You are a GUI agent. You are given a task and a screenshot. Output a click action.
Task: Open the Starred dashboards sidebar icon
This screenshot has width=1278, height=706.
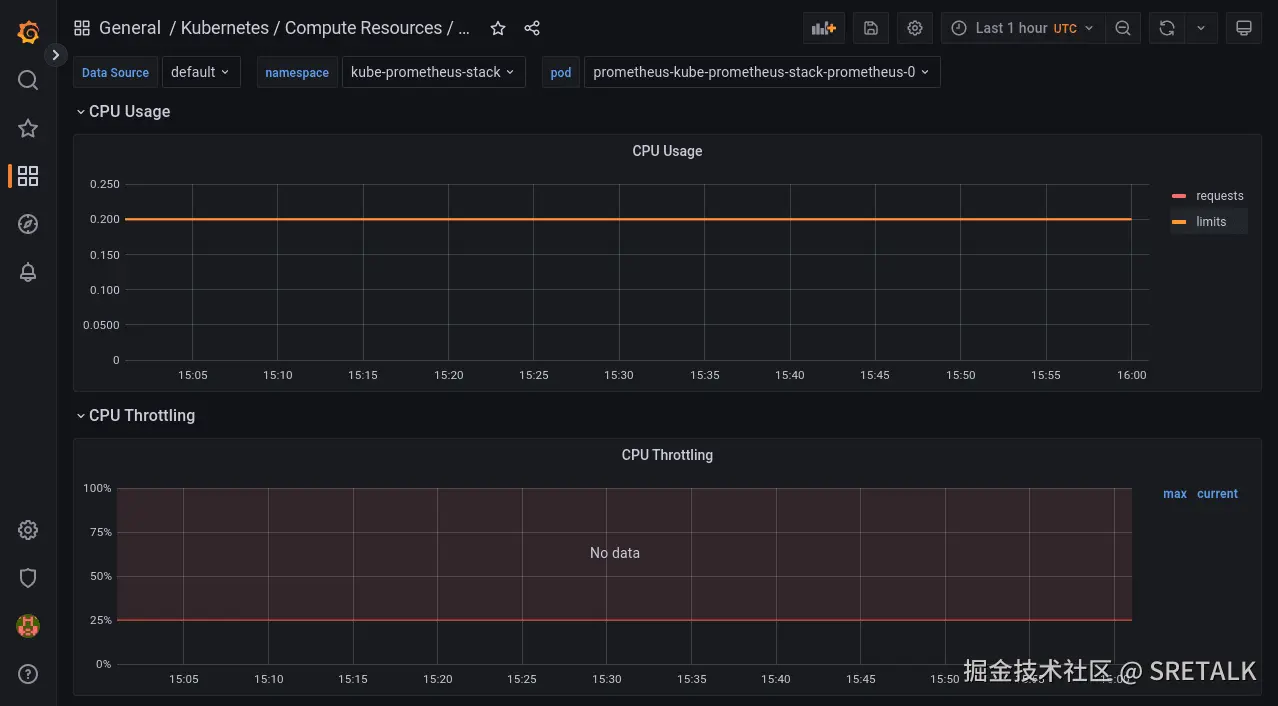(28, 128)
